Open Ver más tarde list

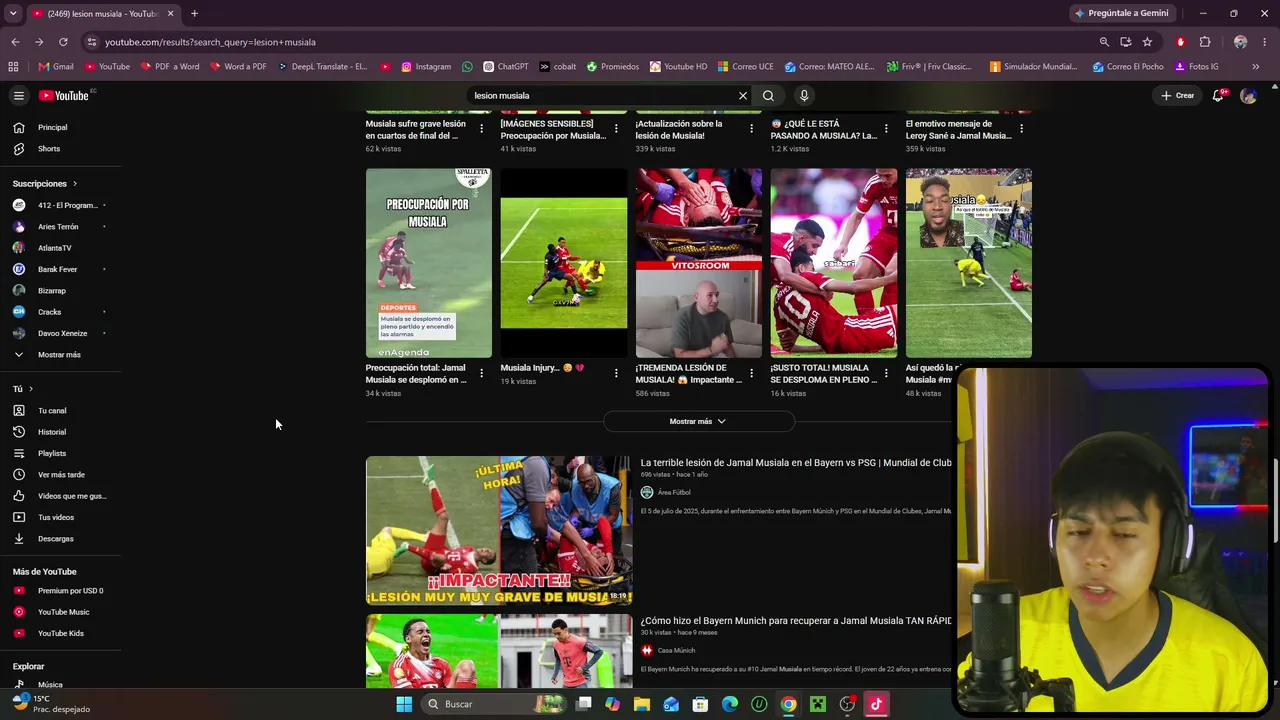(61, 475)
